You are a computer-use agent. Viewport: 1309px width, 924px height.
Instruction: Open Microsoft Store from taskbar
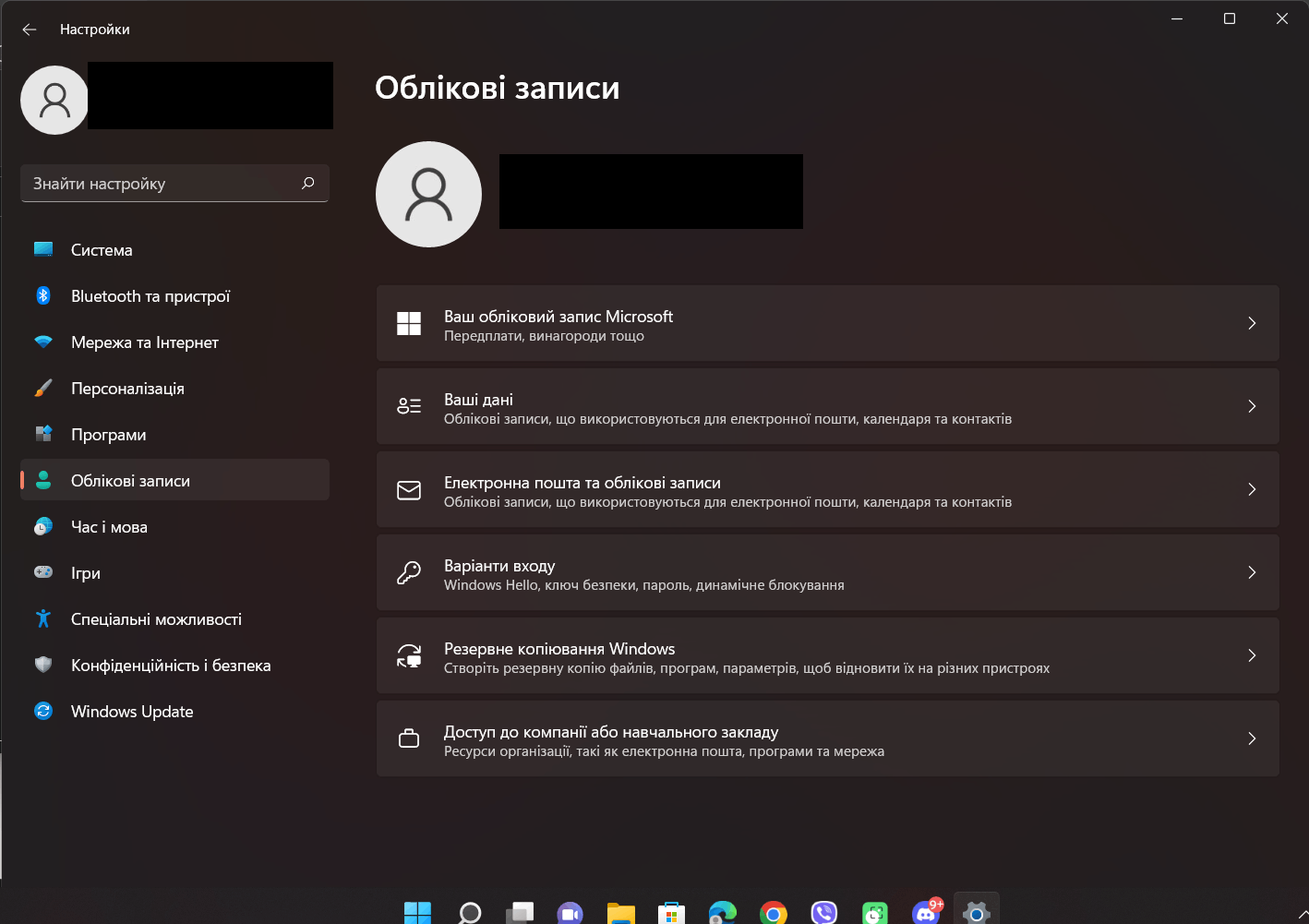tap(672, 913)
